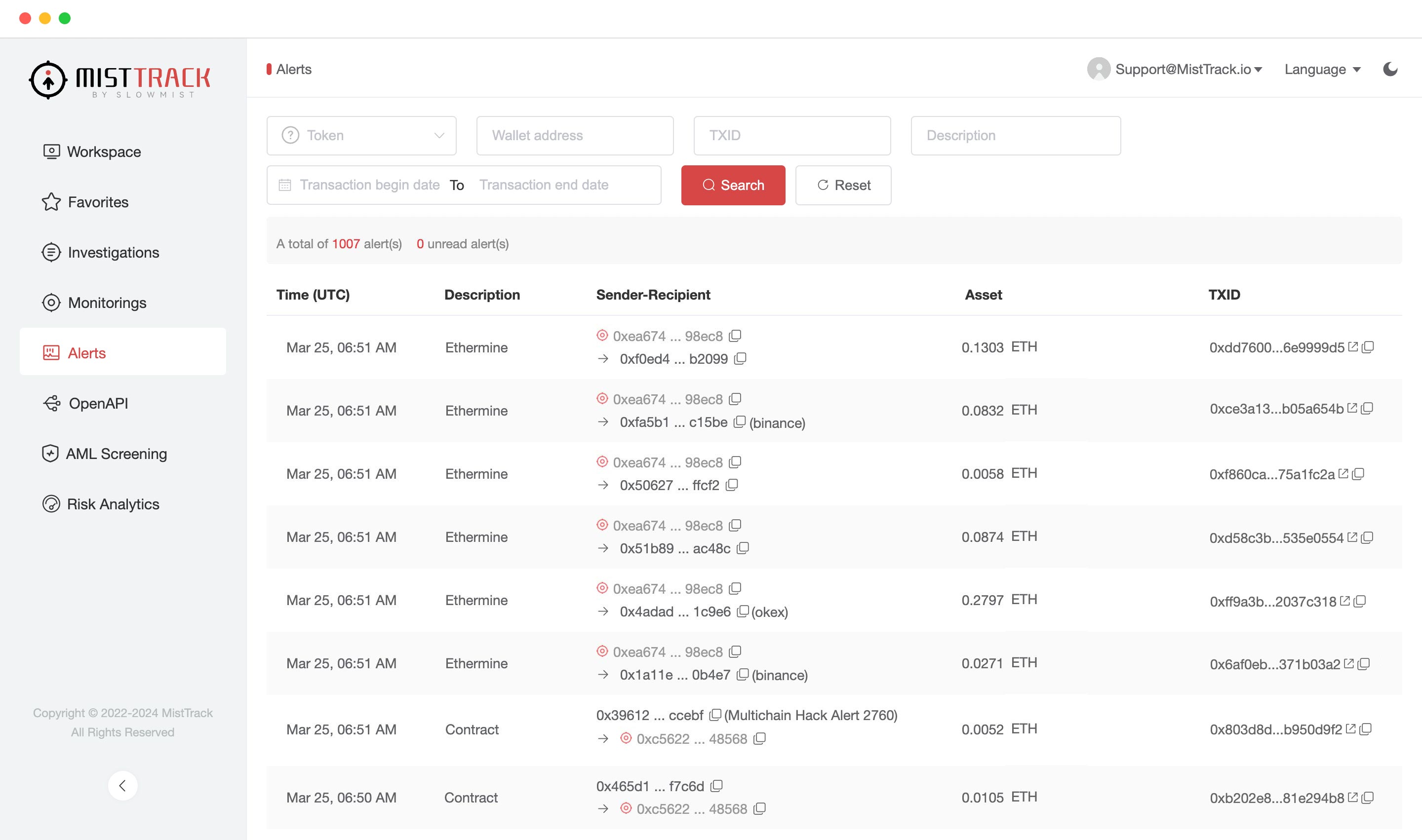
Task: Collapse the sidebar with arrow button
Action: 122,786
